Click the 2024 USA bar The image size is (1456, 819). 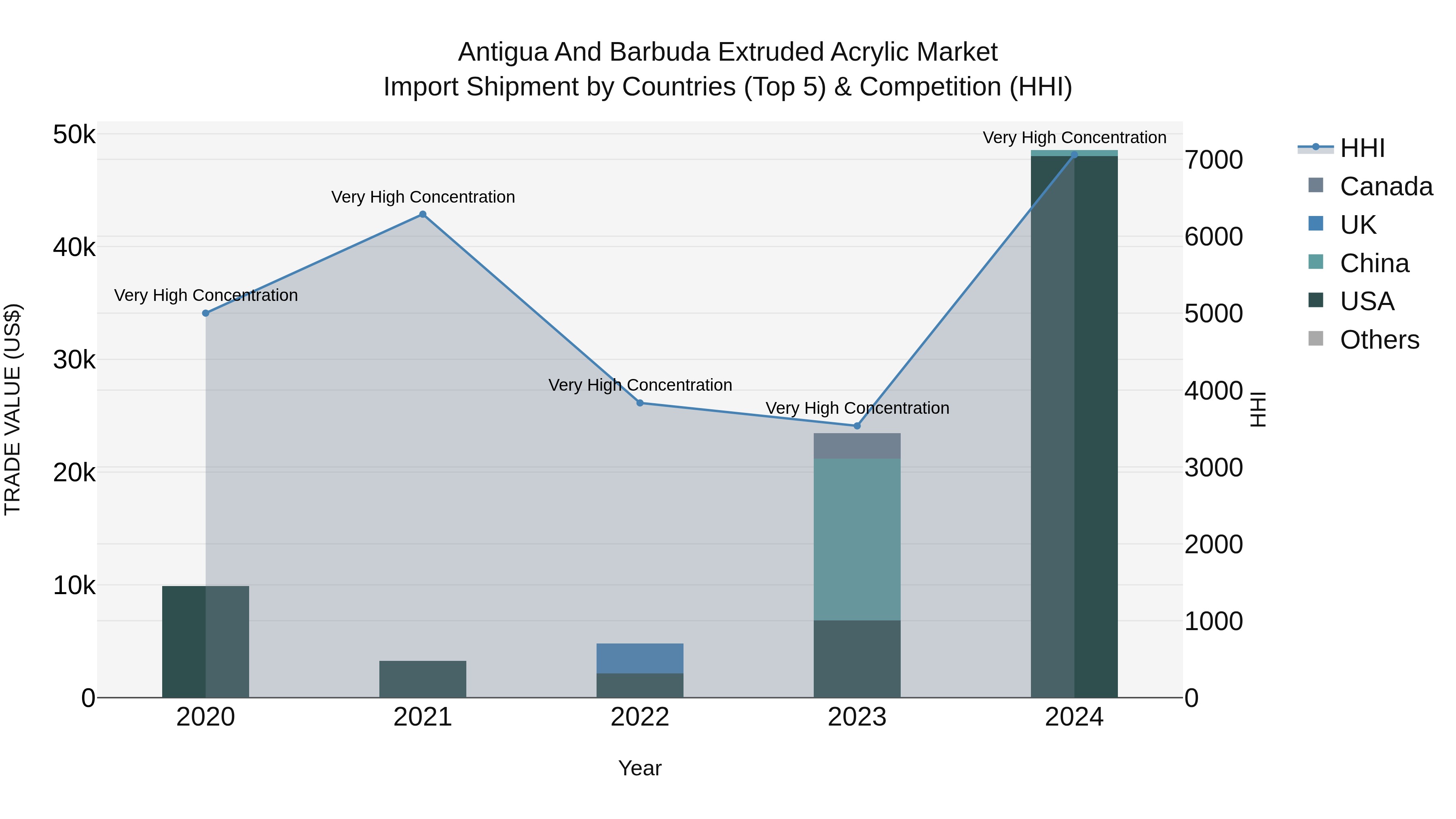tap(1075, 427)
